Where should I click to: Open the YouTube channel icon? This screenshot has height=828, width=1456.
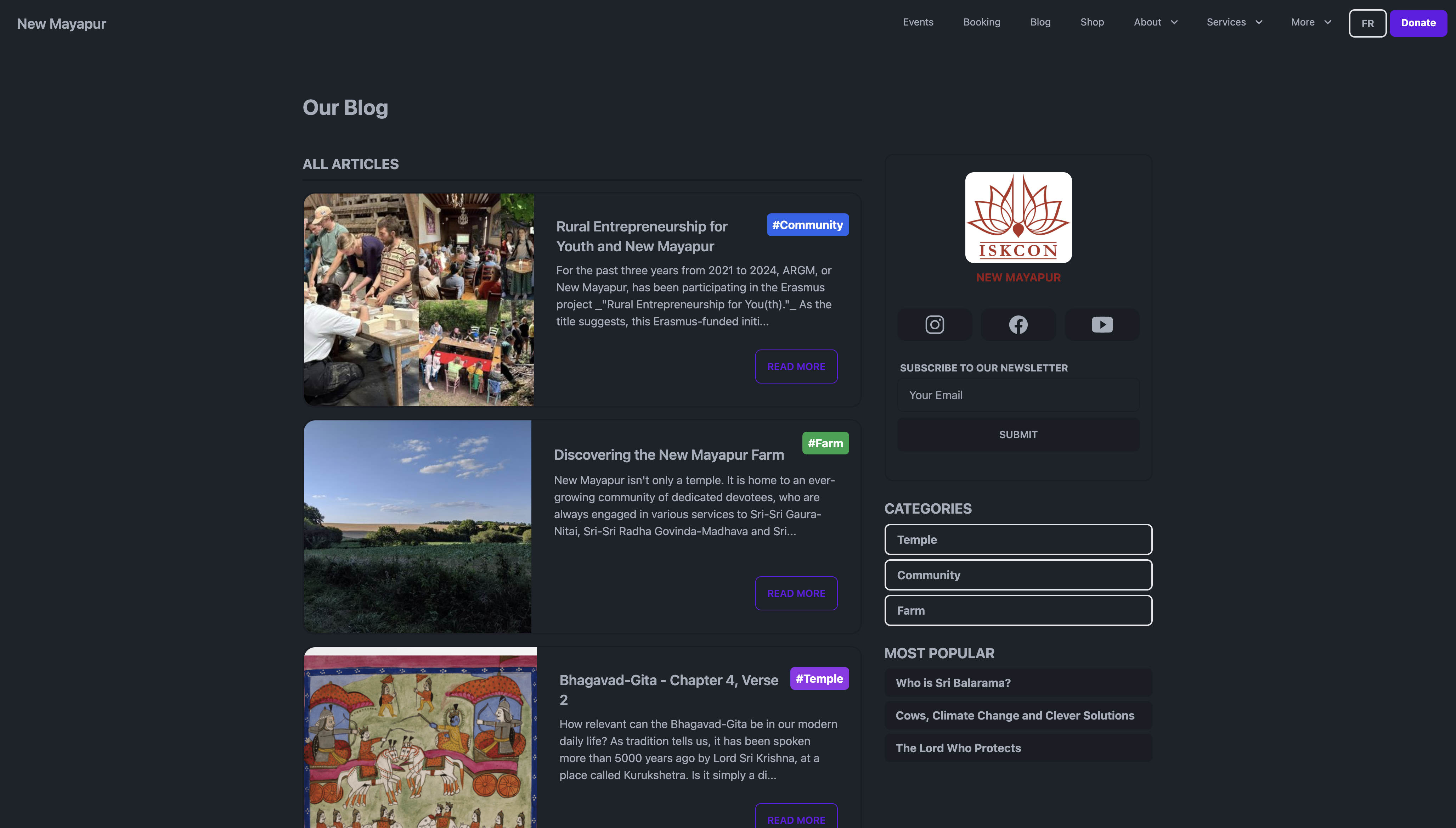(x=1102, y=325)
